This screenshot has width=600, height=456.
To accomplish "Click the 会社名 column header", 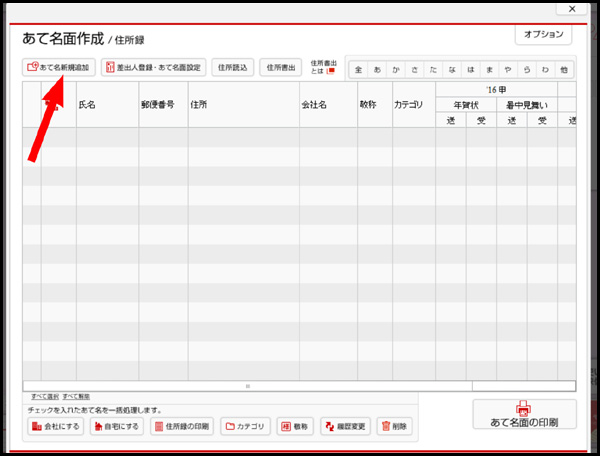I will (x=329, y=104).
